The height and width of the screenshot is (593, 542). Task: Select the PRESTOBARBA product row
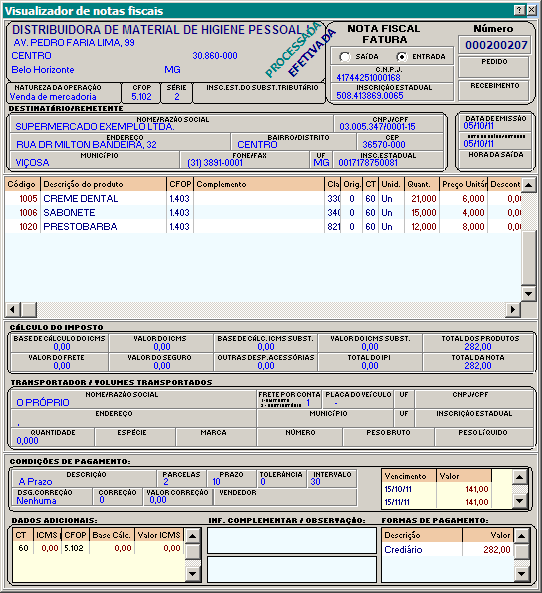(x=263, y=227)
